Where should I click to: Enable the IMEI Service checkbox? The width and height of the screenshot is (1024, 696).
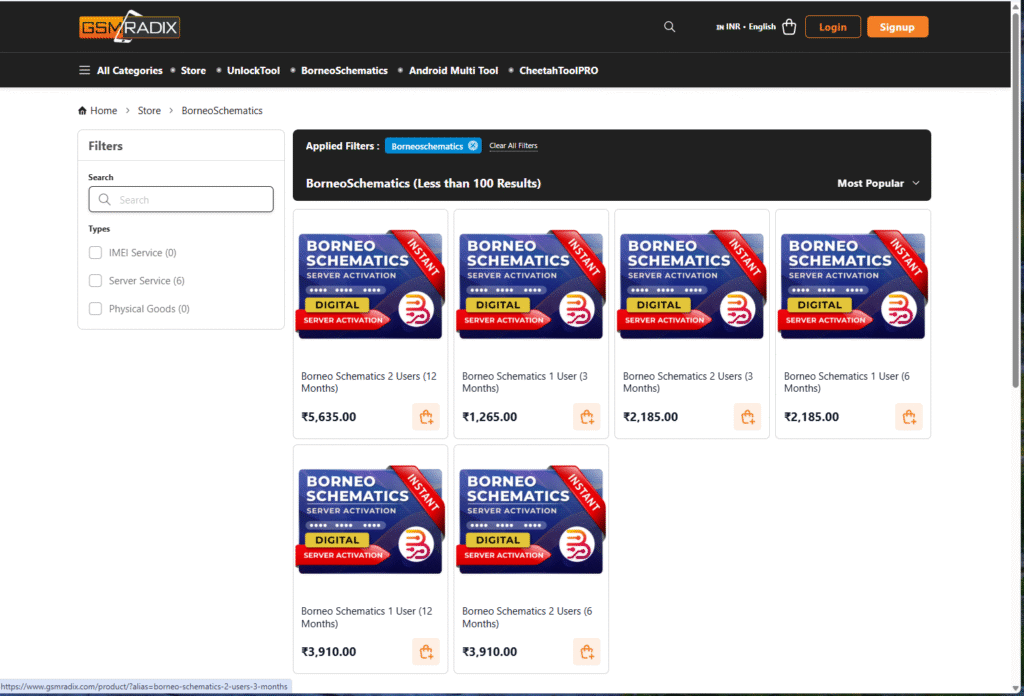click(x=96, y=253)
